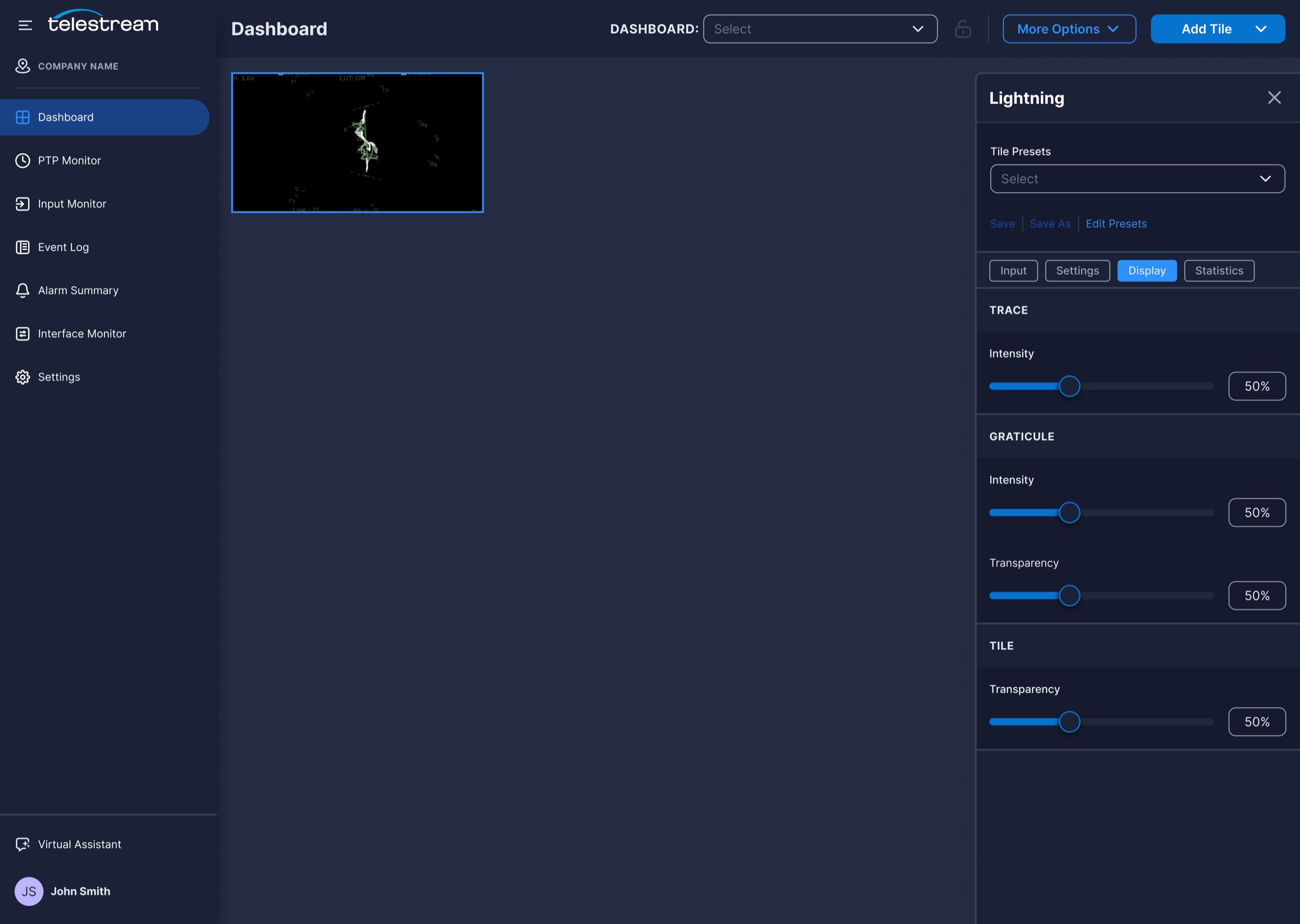Click the Settings gear icon in sidebar
Image resolution: width=1300 pixels, height=924 pixels.
[22, 376]
